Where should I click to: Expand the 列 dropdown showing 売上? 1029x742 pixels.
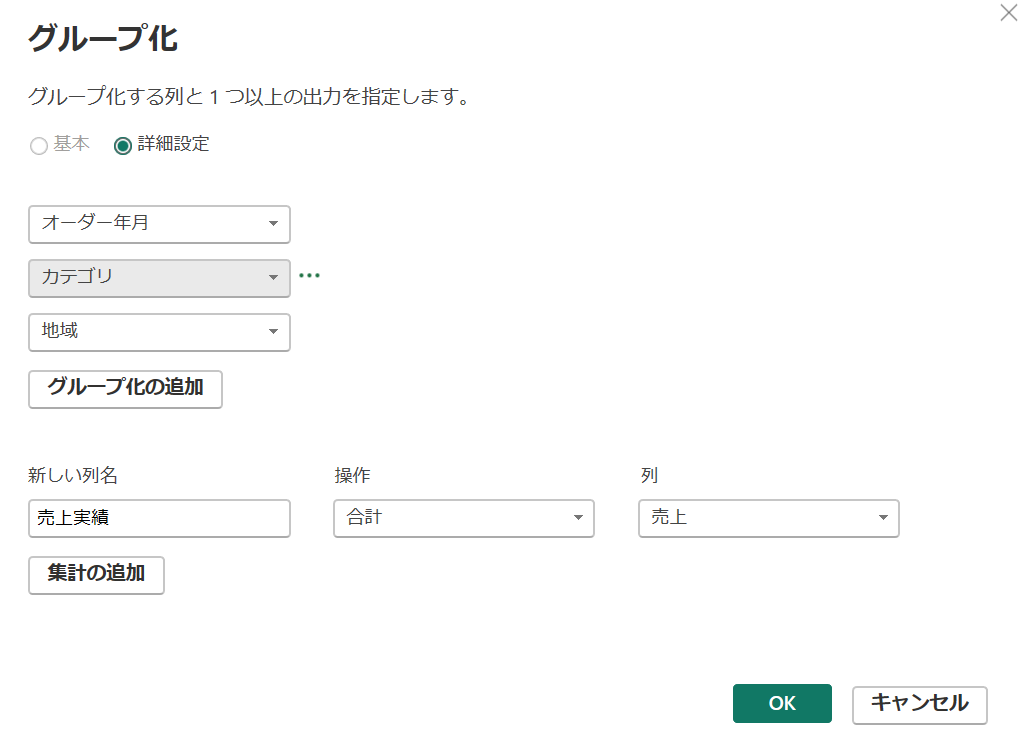click(x=768, y=518)
